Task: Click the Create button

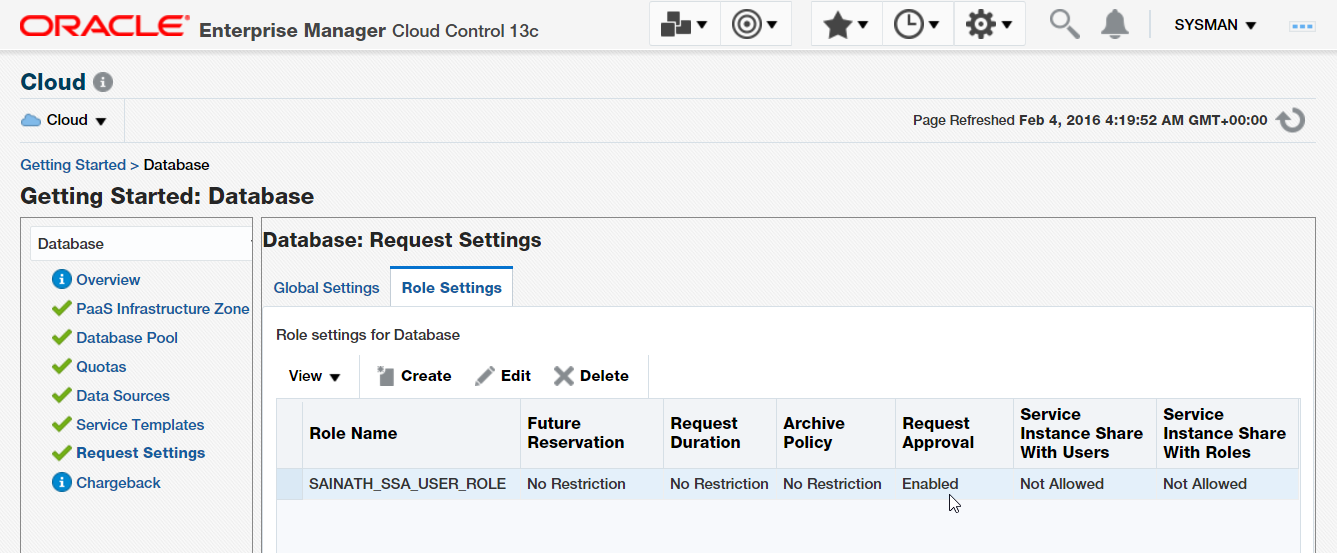Action: [414, 376]
